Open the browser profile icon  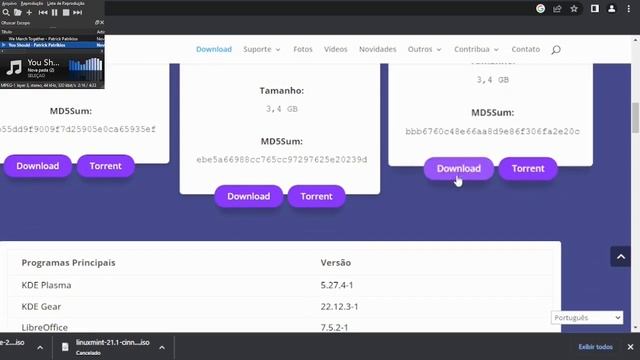[x=611, y=9]
